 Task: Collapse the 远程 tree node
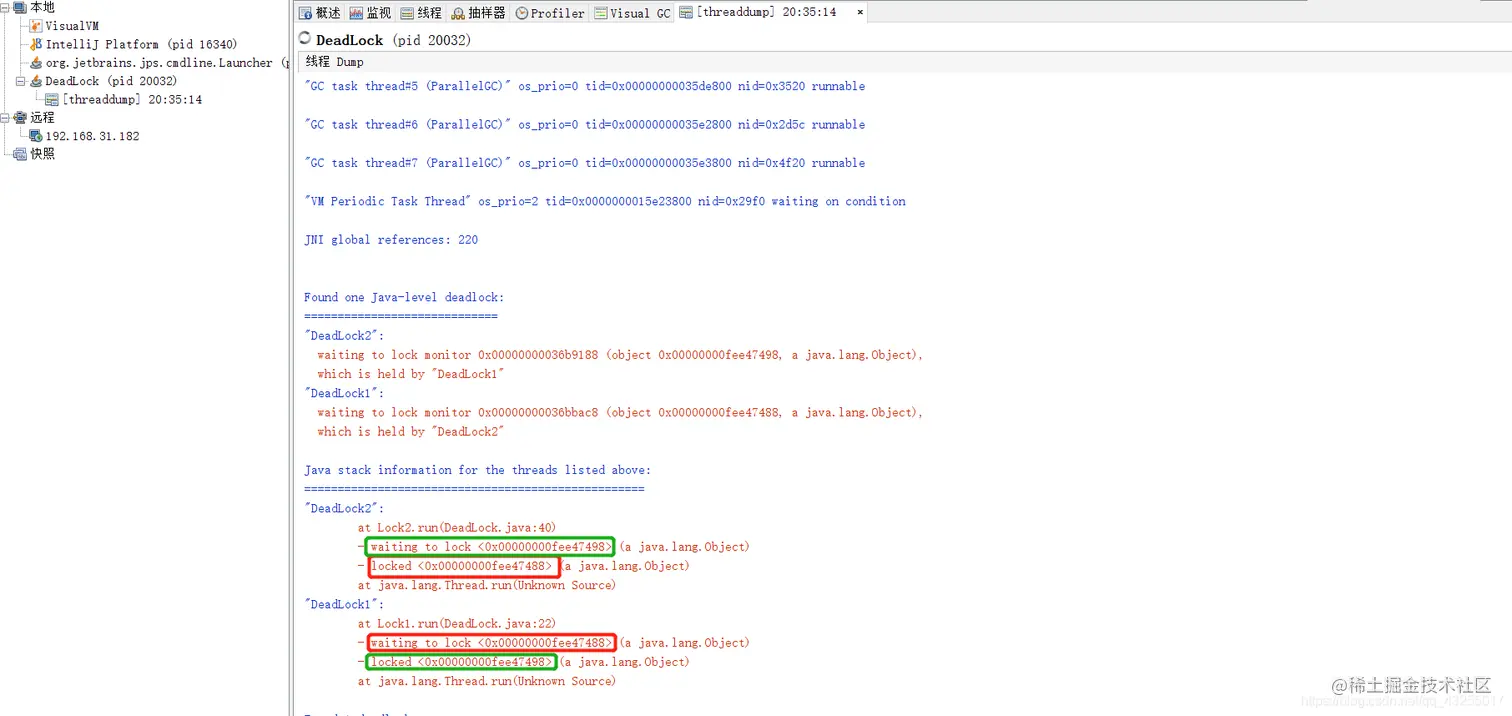tap(6, 117)
